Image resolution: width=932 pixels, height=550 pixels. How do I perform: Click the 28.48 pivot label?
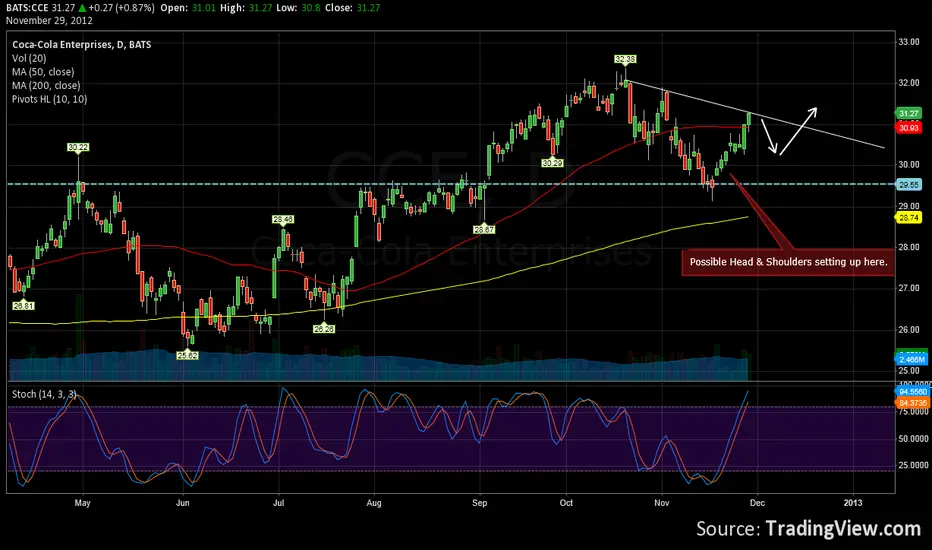(283, 219)
